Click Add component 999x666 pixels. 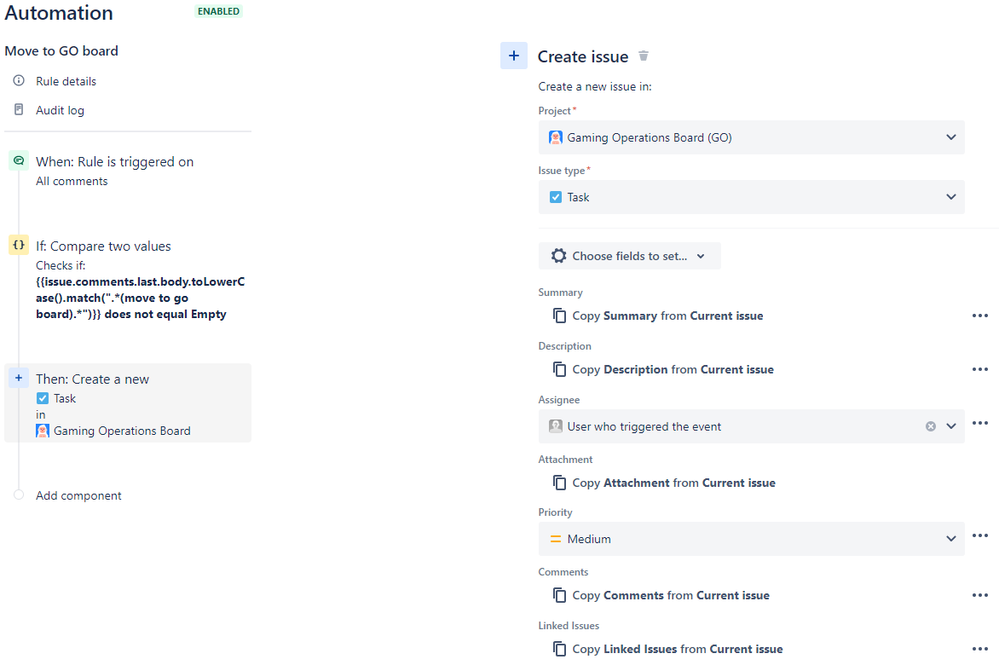coord(78,495)
